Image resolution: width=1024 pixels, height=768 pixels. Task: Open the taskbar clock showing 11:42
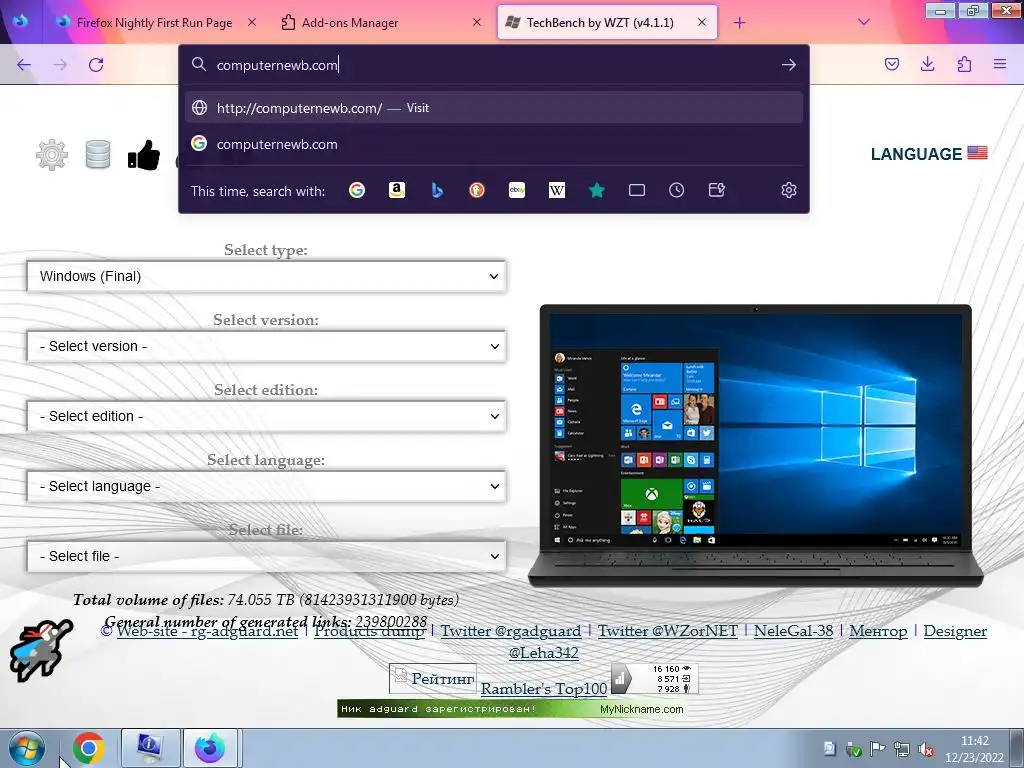pyautogui.click(x=974, y=749)
